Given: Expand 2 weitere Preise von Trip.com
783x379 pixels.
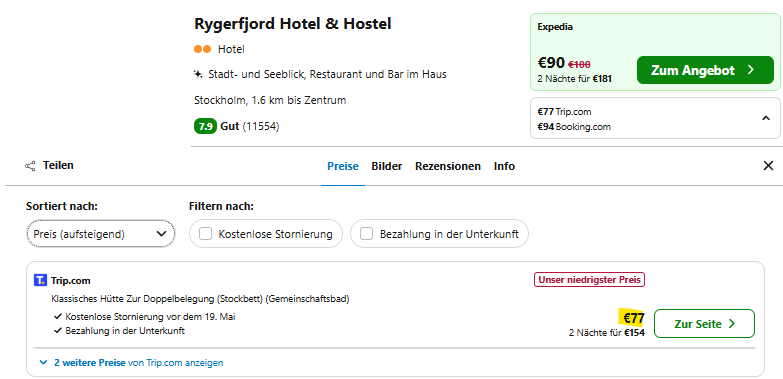Looking at the screenshot, I should coord(132,363).
